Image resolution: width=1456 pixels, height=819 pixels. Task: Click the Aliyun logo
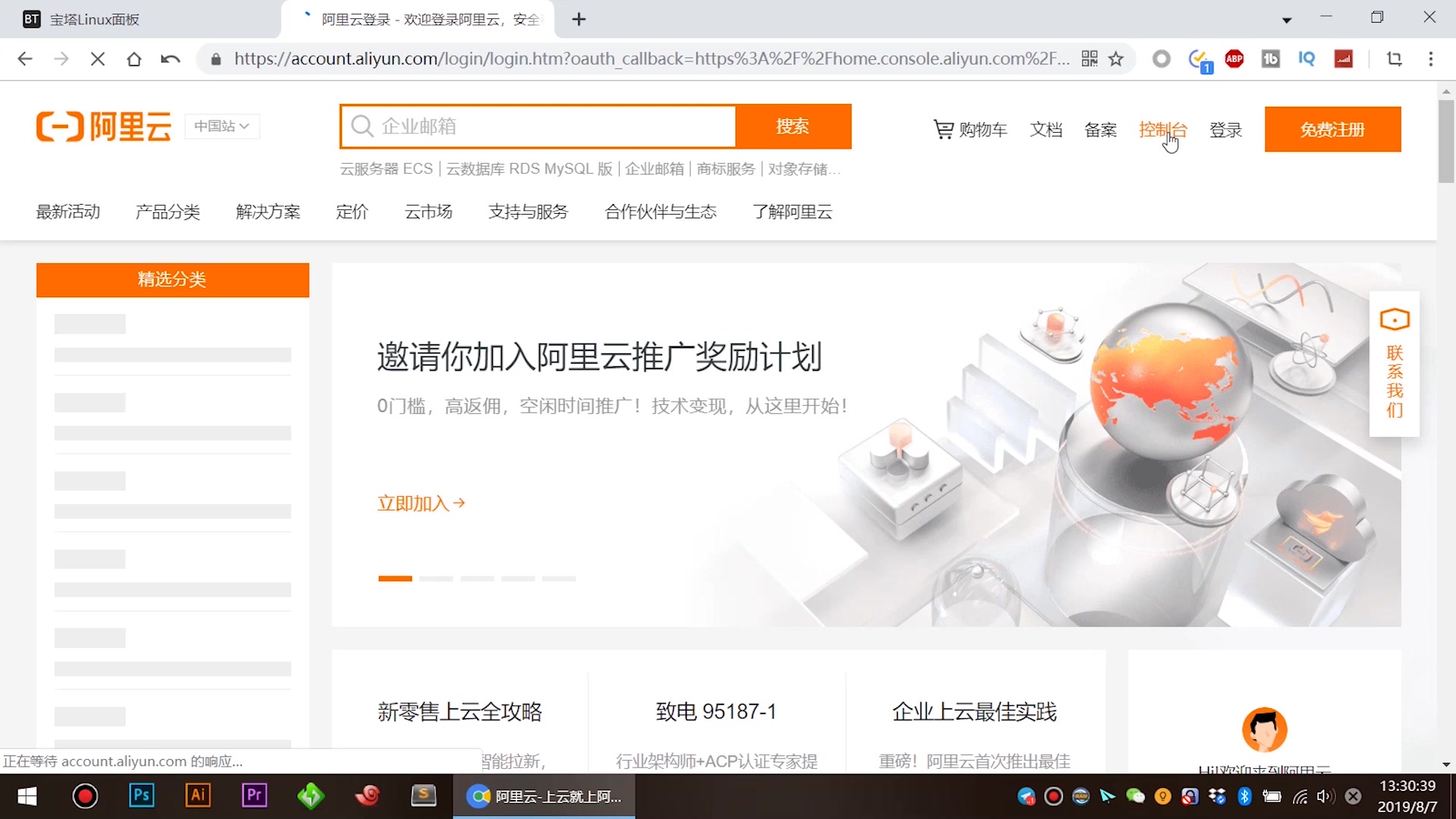click(x=104, y=127)
